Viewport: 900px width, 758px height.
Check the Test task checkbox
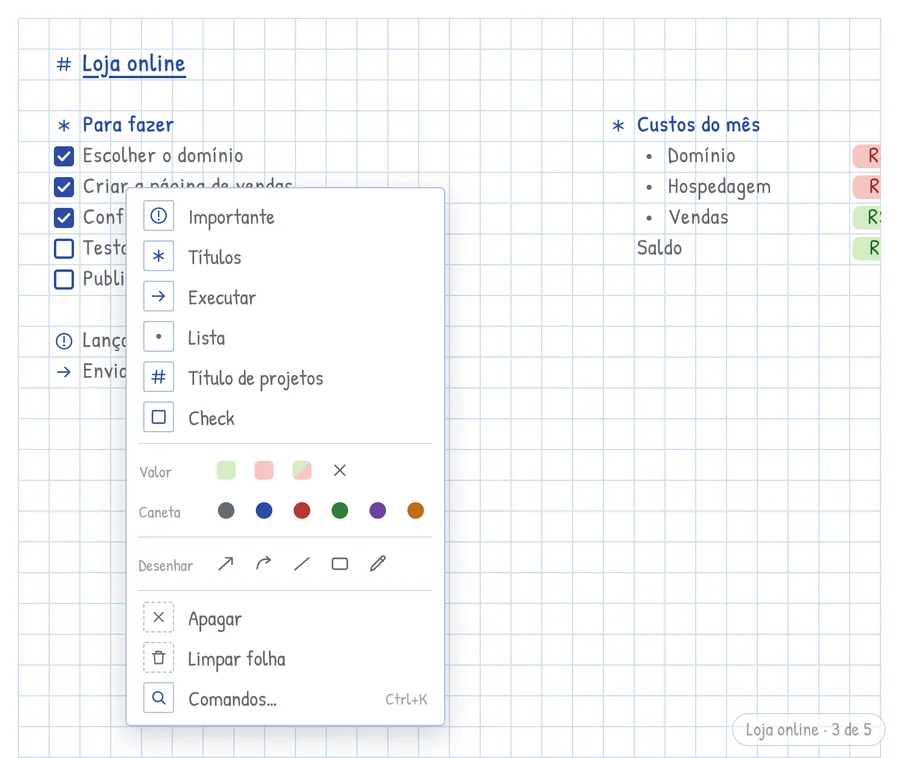click(x=64, y=249)
